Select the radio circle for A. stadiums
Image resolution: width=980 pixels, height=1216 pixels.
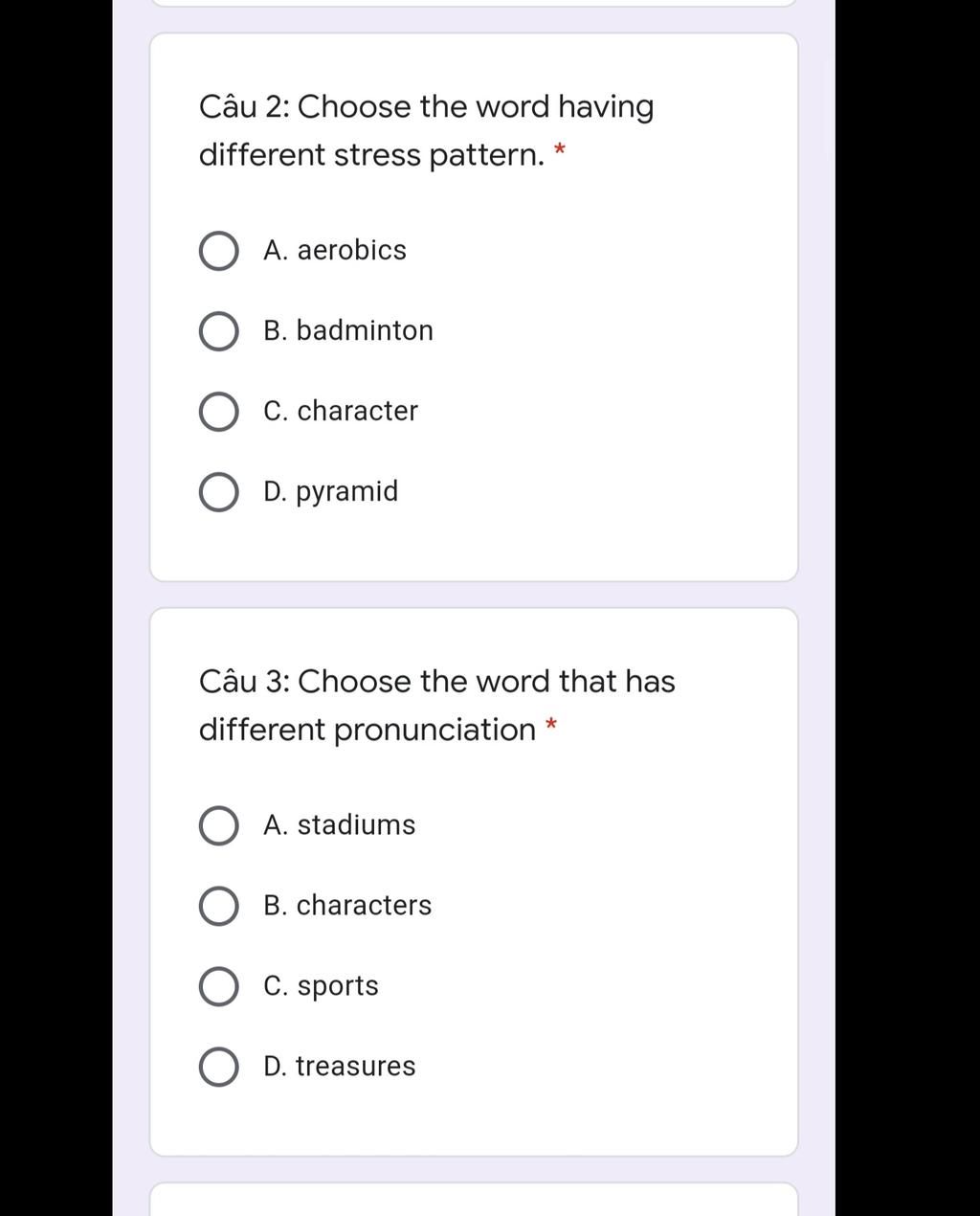[x=219, y=825]
